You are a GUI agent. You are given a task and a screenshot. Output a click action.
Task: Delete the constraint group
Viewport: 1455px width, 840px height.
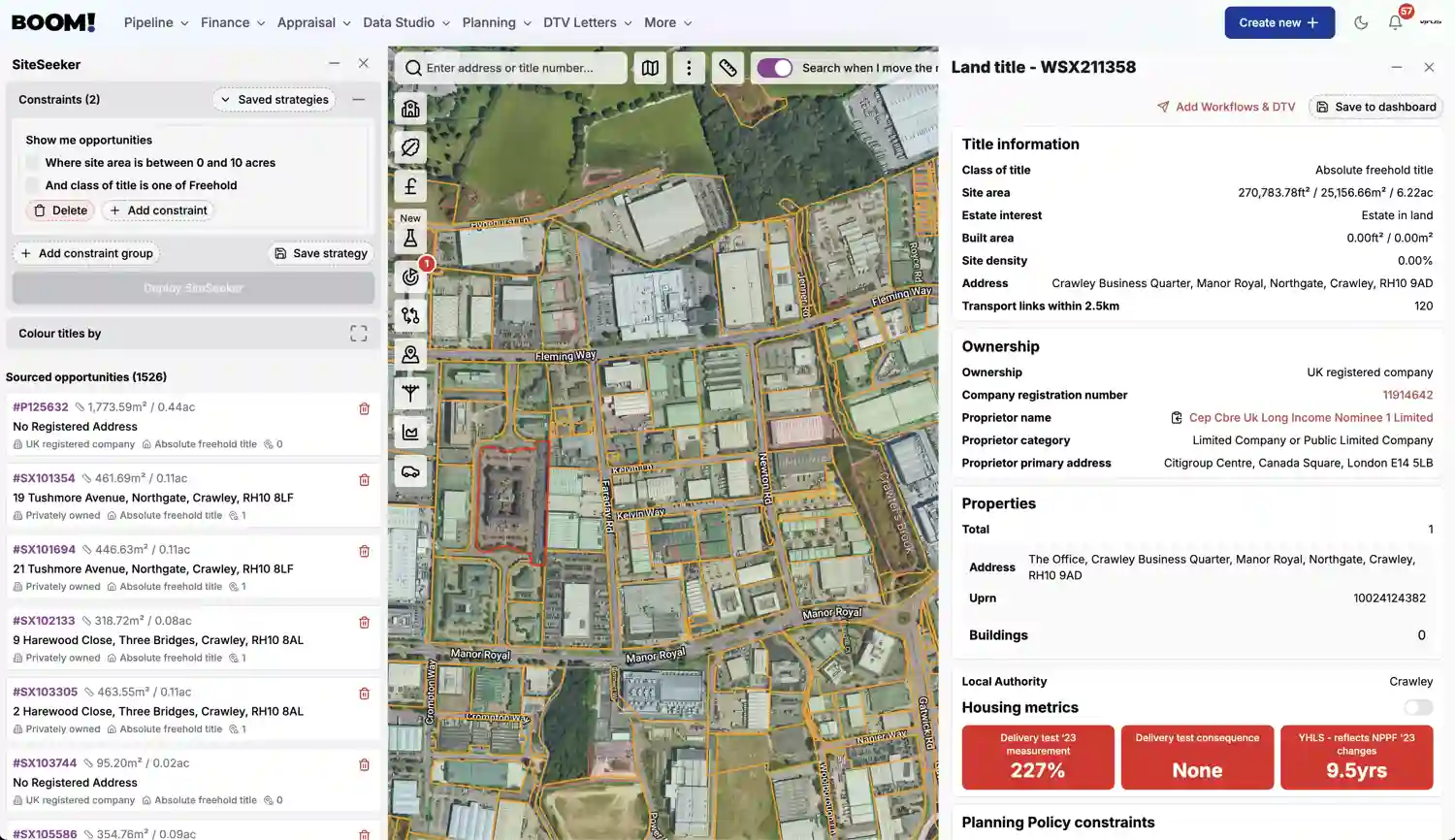click(60, 210)
